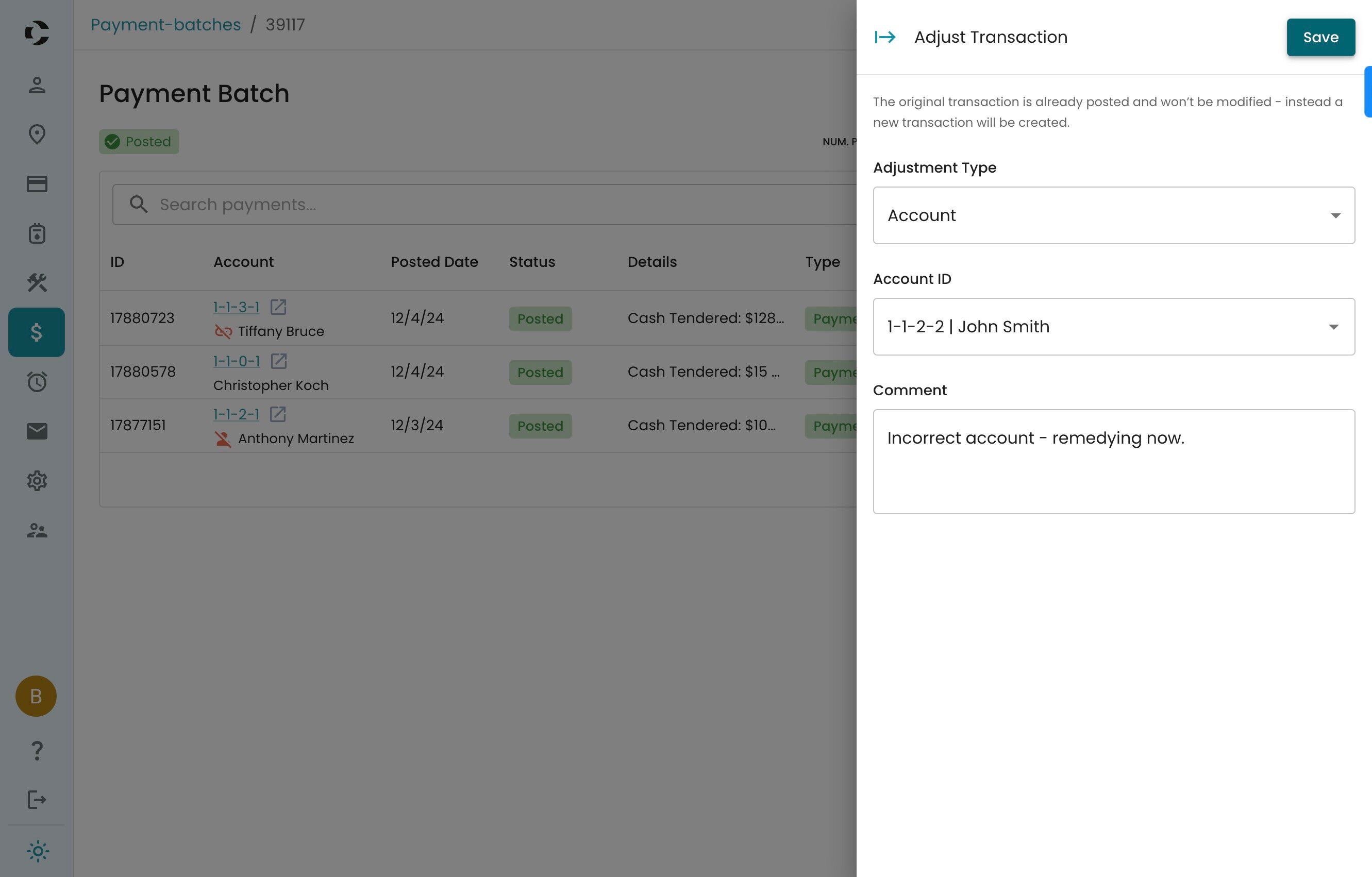
Task: Open the customers person icon in sidebar
Action: pyautogui.click(x=37, y=86)
